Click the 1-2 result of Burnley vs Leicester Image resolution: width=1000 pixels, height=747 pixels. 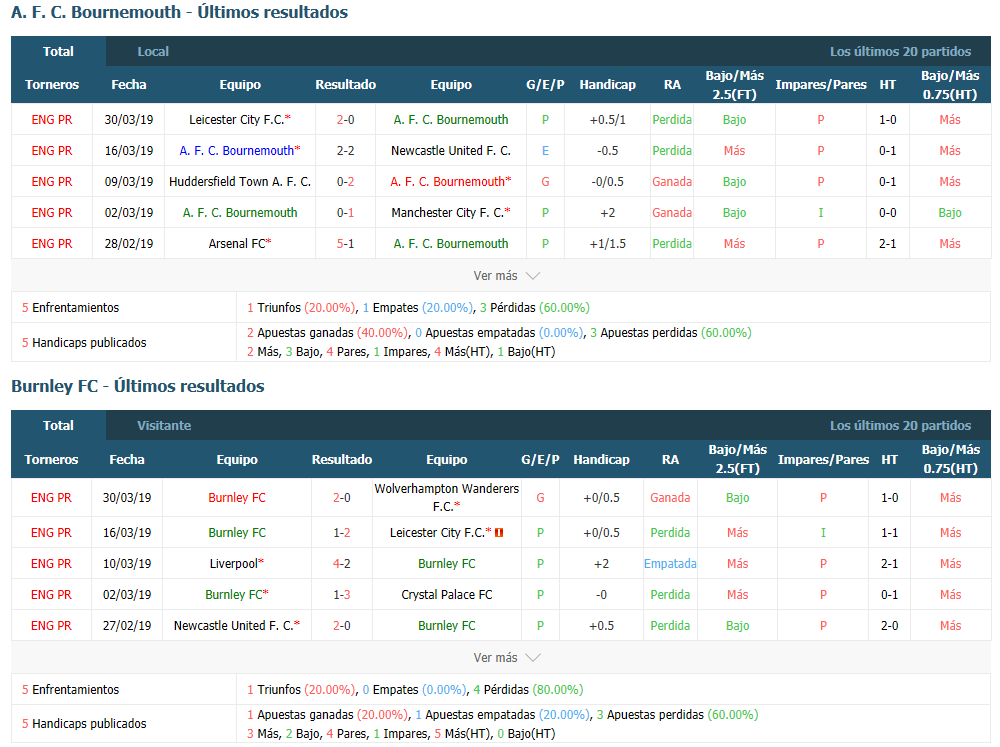(342, 533)
